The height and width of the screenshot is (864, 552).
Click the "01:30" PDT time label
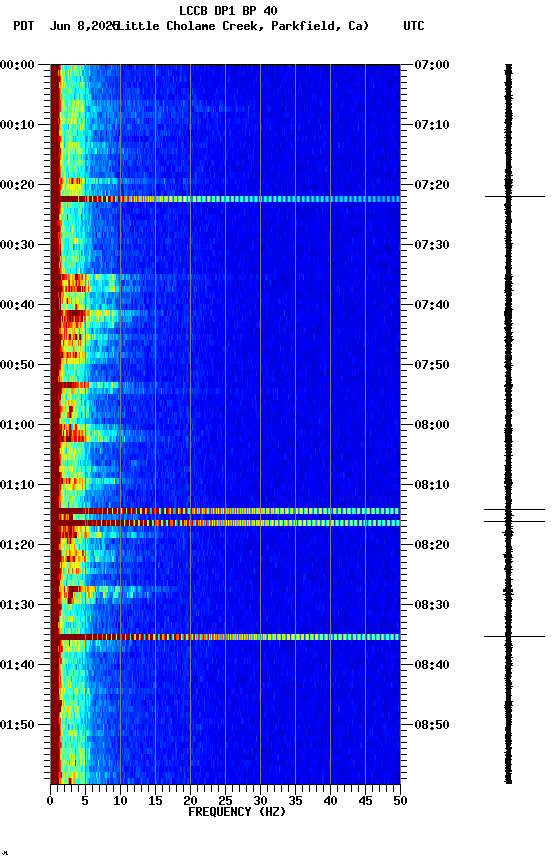click(17, 605)
